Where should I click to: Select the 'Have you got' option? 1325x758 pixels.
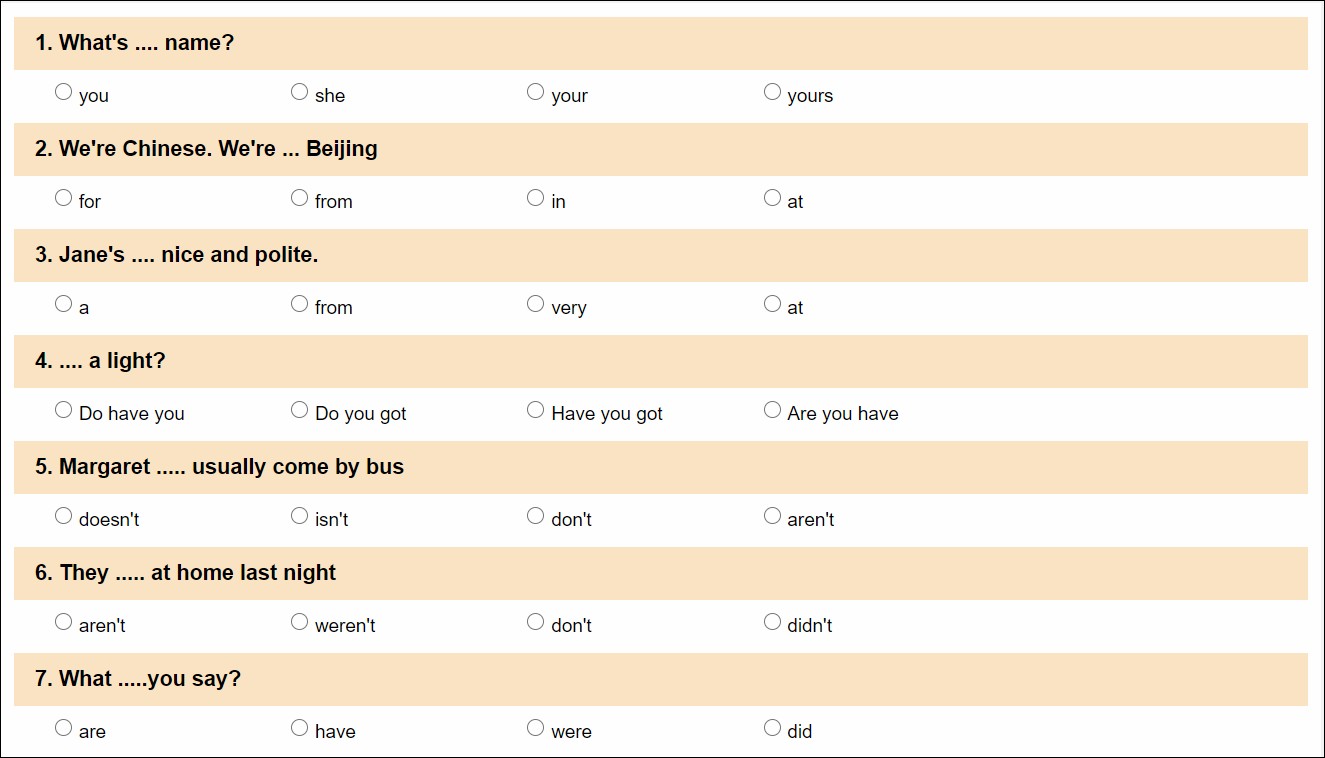(x=536, y=410)
